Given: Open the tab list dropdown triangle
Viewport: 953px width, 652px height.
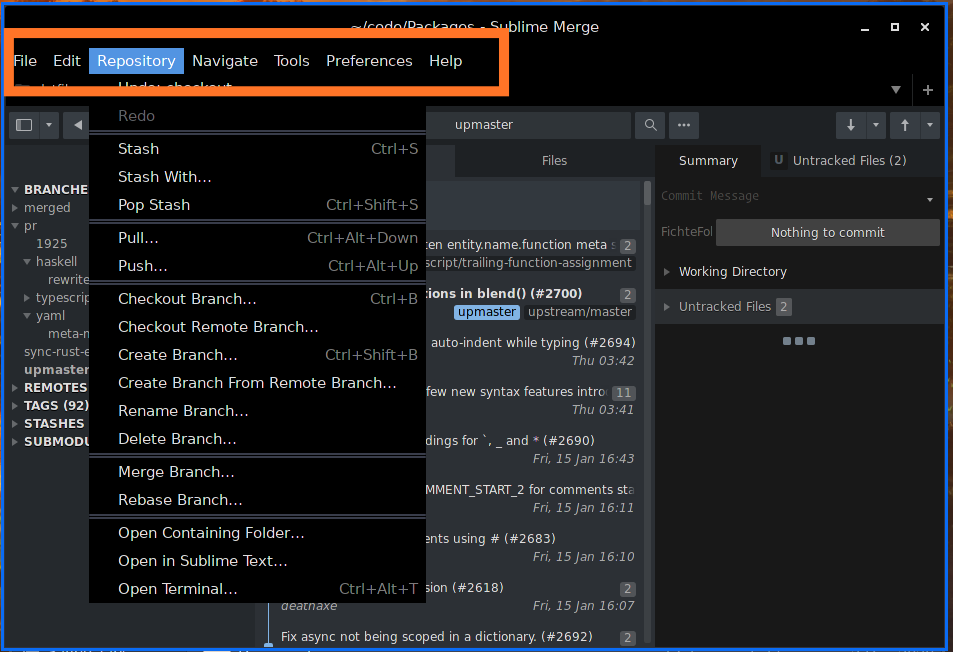Looking at the screenshot, I should click(896, 90).
